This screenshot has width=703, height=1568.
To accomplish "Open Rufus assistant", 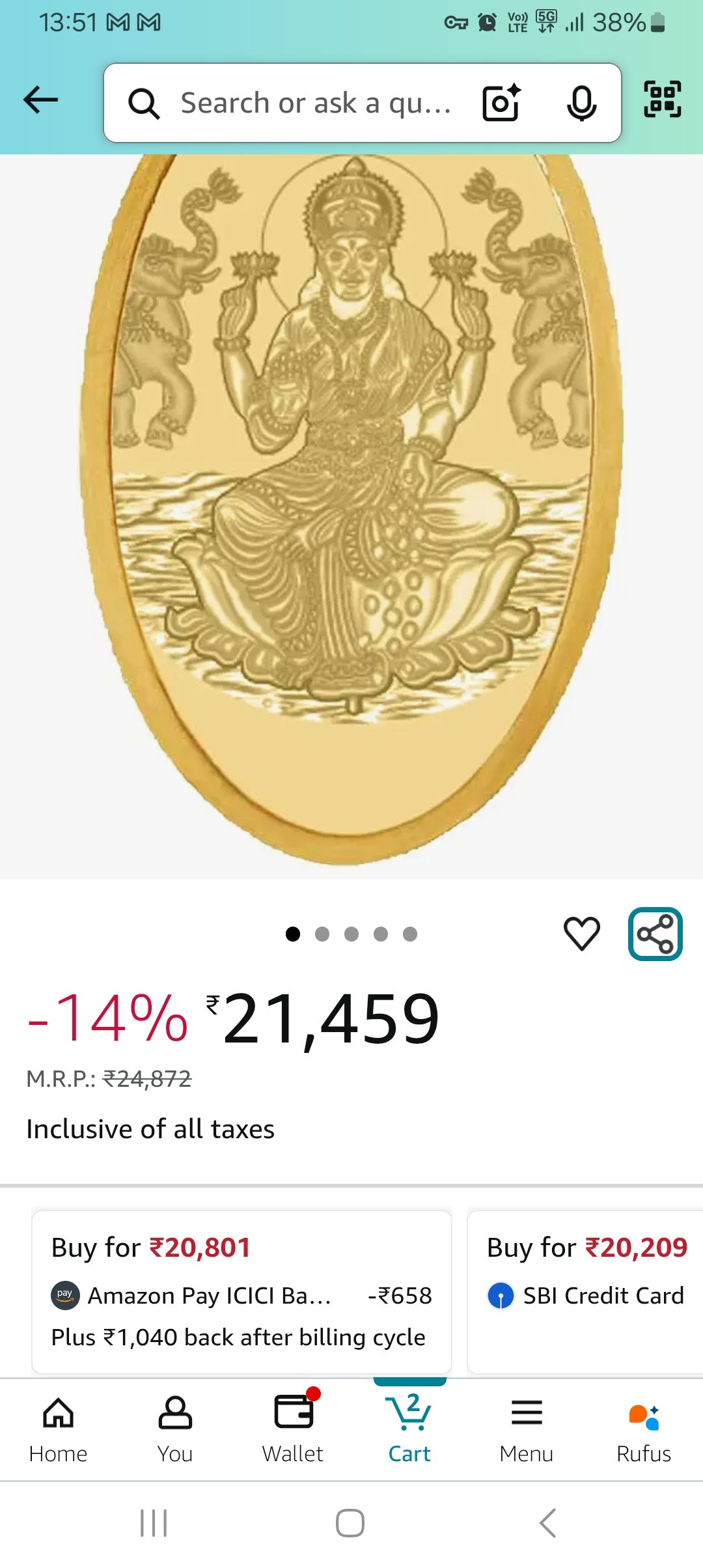I will click(644, 1430).
